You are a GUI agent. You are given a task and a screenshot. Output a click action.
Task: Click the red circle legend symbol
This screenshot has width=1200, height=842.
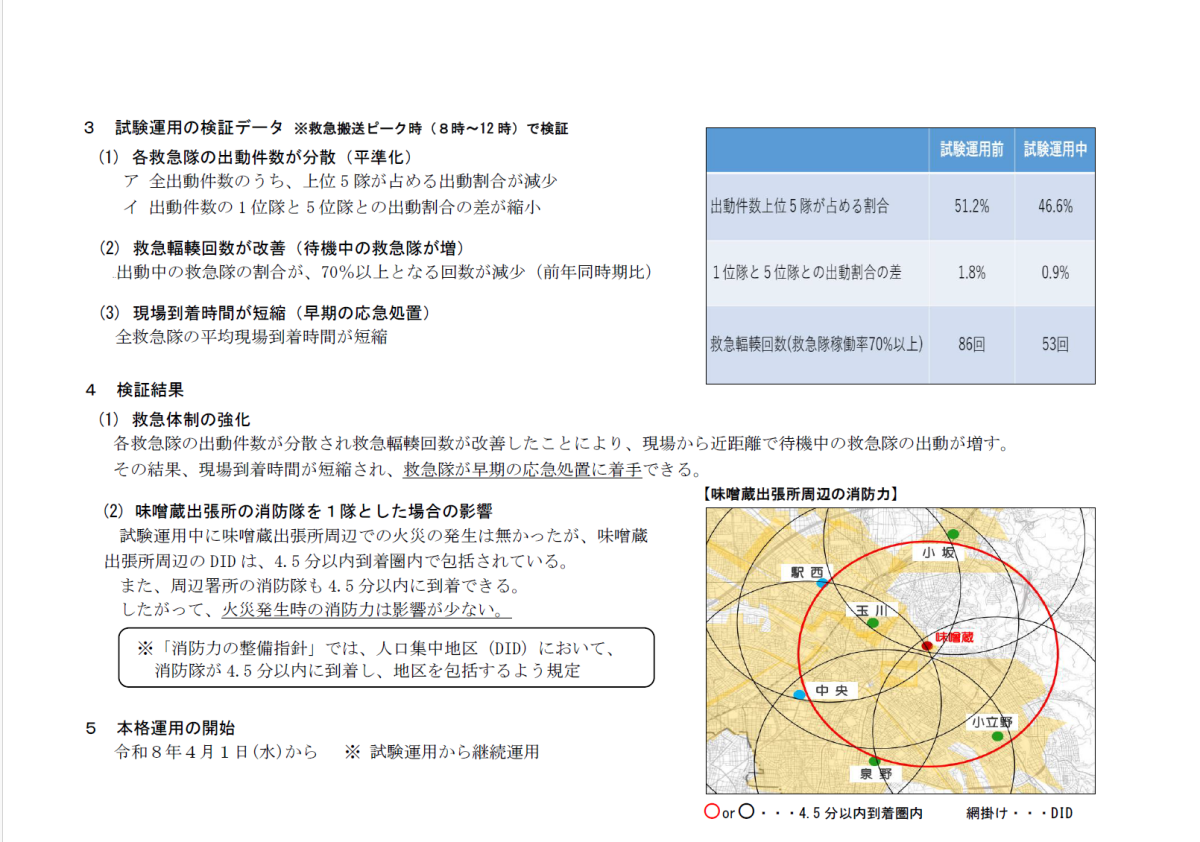coord(711,813)
